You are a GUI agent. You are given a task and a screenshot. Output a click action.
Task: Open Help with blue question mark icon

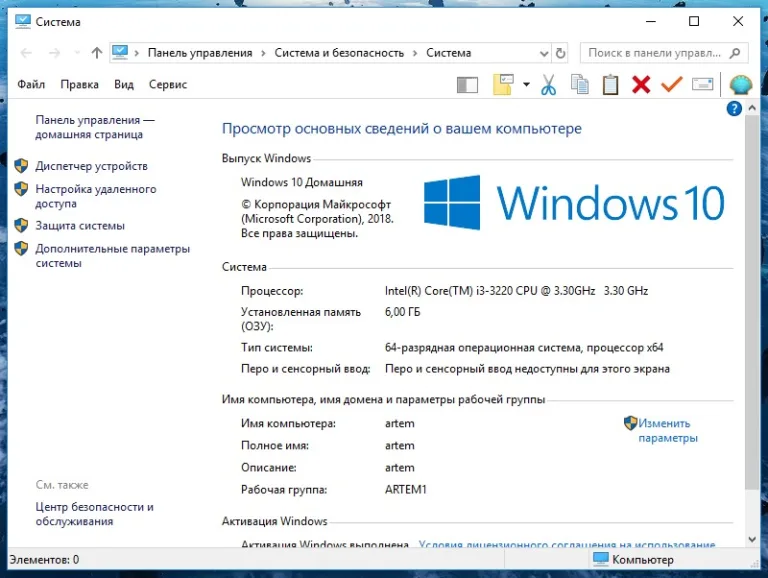[x=734, y=108]
